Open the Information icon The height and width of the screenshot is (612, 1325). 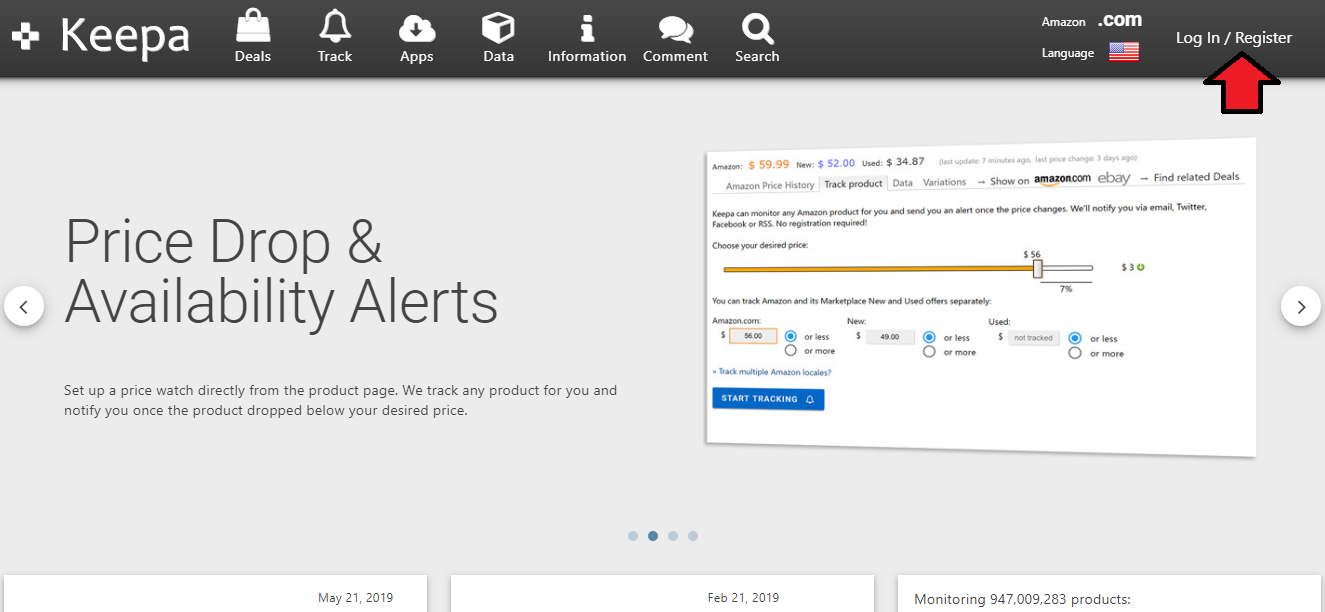(587, 27)
